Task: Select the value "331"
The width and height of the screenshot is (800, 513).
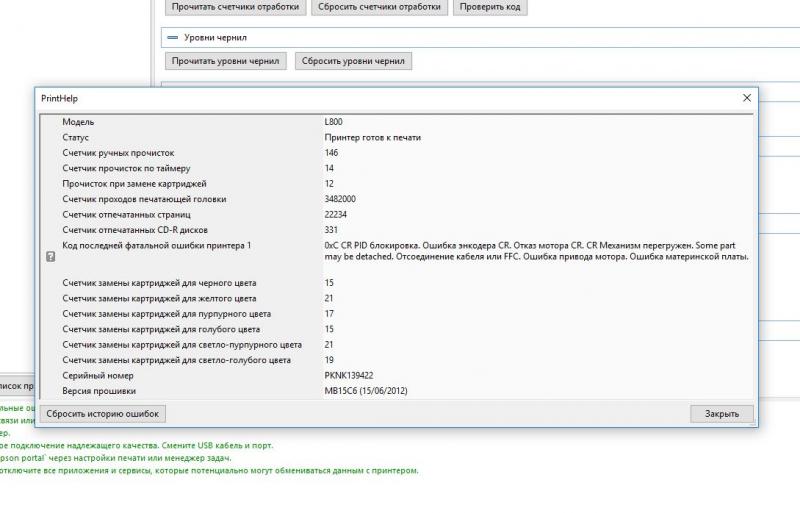Action: pos(331,230)
